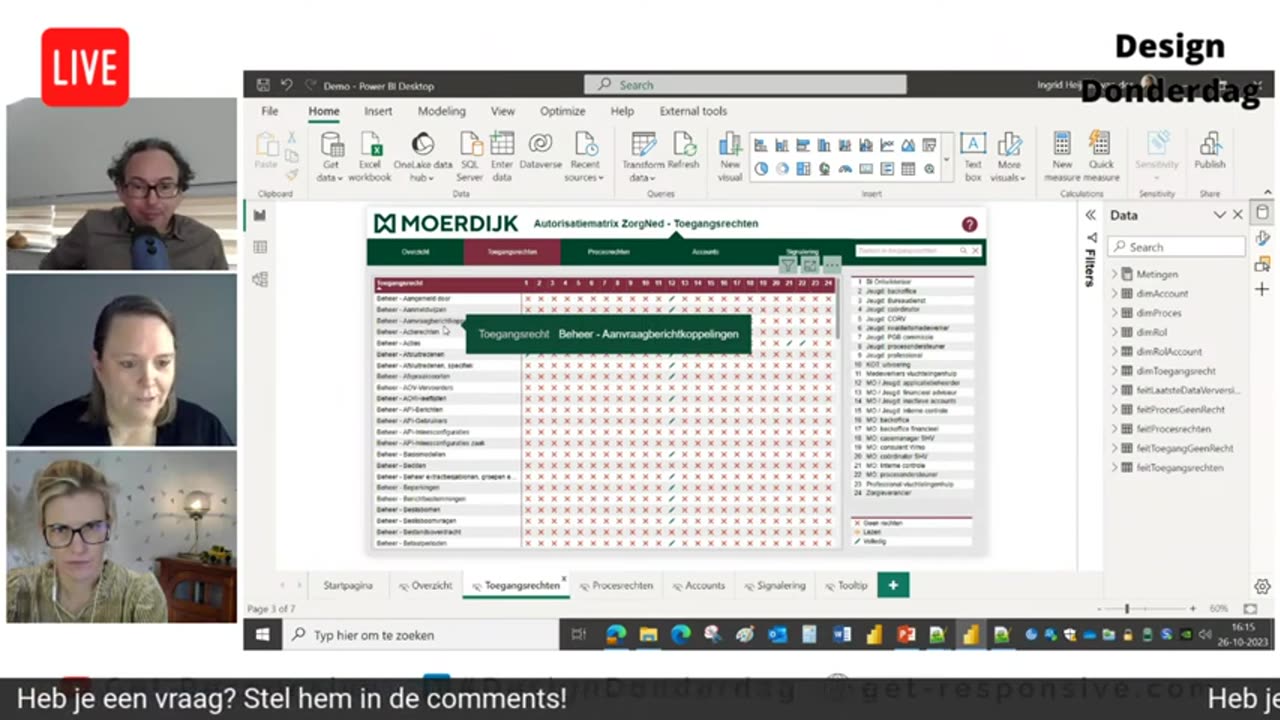1280x720 pixels.
Task: Switch to Table view
Action: click(x=260, y=247)
